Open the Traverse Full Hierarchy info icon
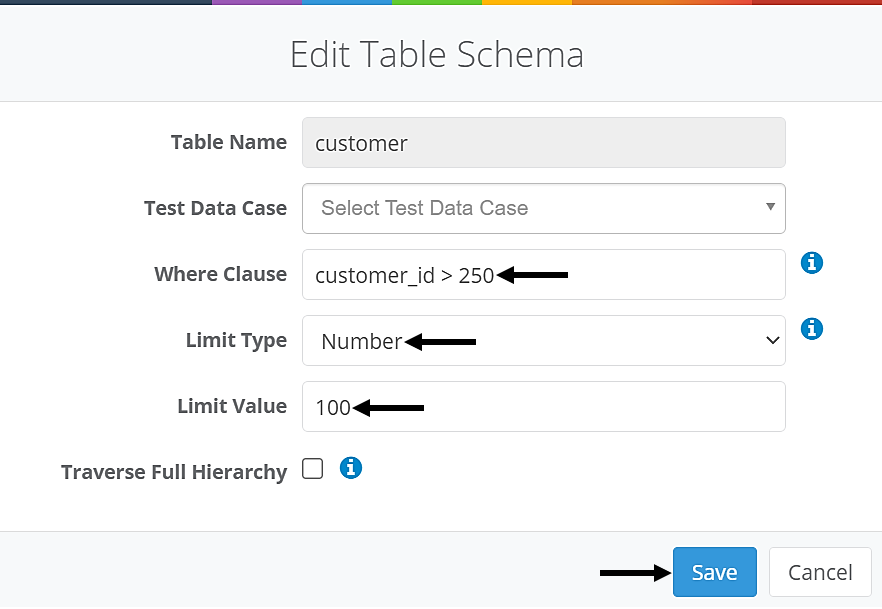The width and height of the screenshot is (882, 609). (350, 468)
